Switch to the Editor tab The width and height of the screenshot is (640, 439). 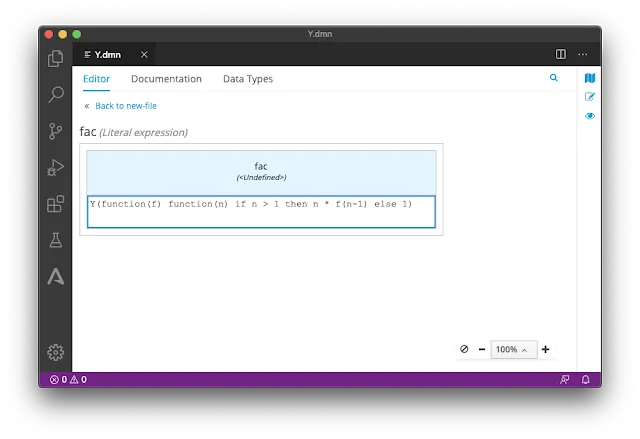(96, 79)
